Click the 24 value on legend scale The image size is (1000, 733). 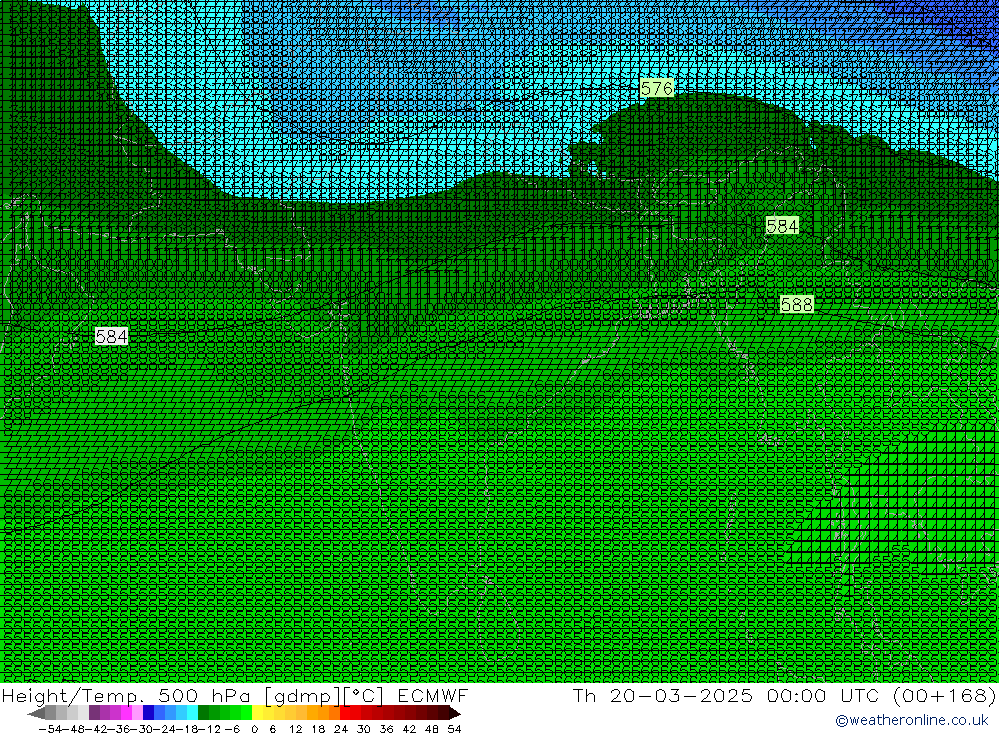(x=341, y=729)
